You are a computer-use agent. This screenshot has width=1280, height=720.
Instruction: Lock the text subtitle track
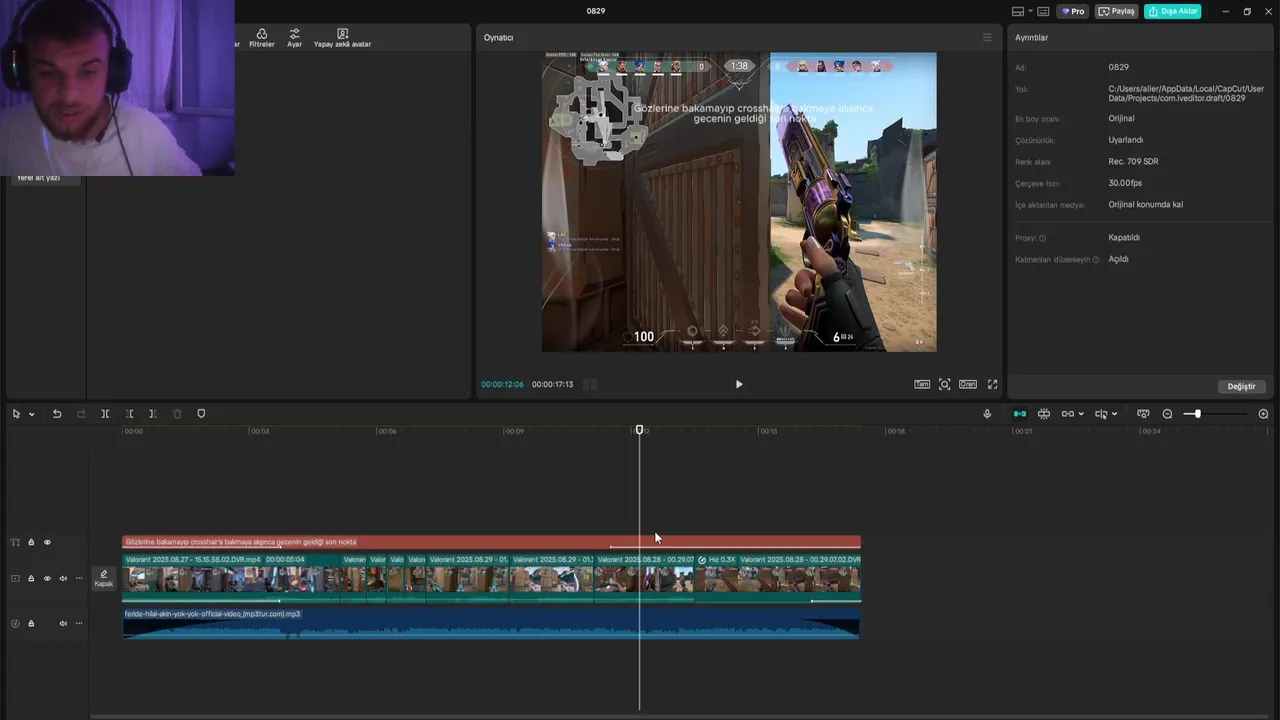(31, 542)
